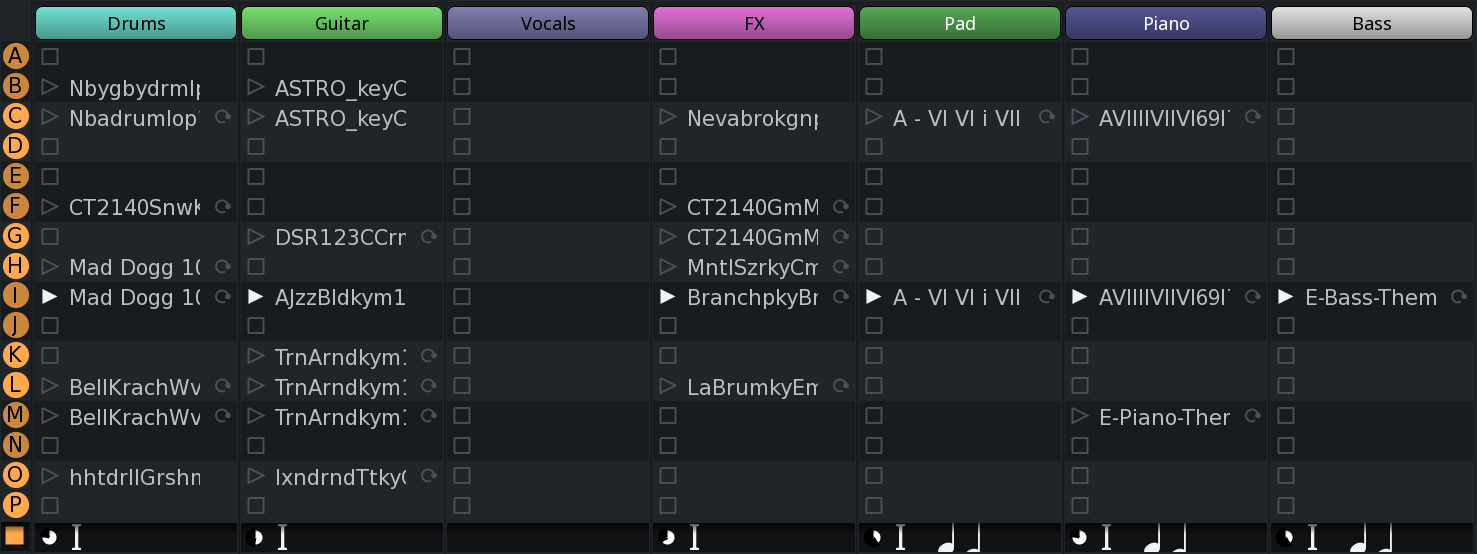Image resolution: width=1477 pixels, height=554 pixels.
Task: Click the empty Pad slot in row F
Action: click(874, 207)
